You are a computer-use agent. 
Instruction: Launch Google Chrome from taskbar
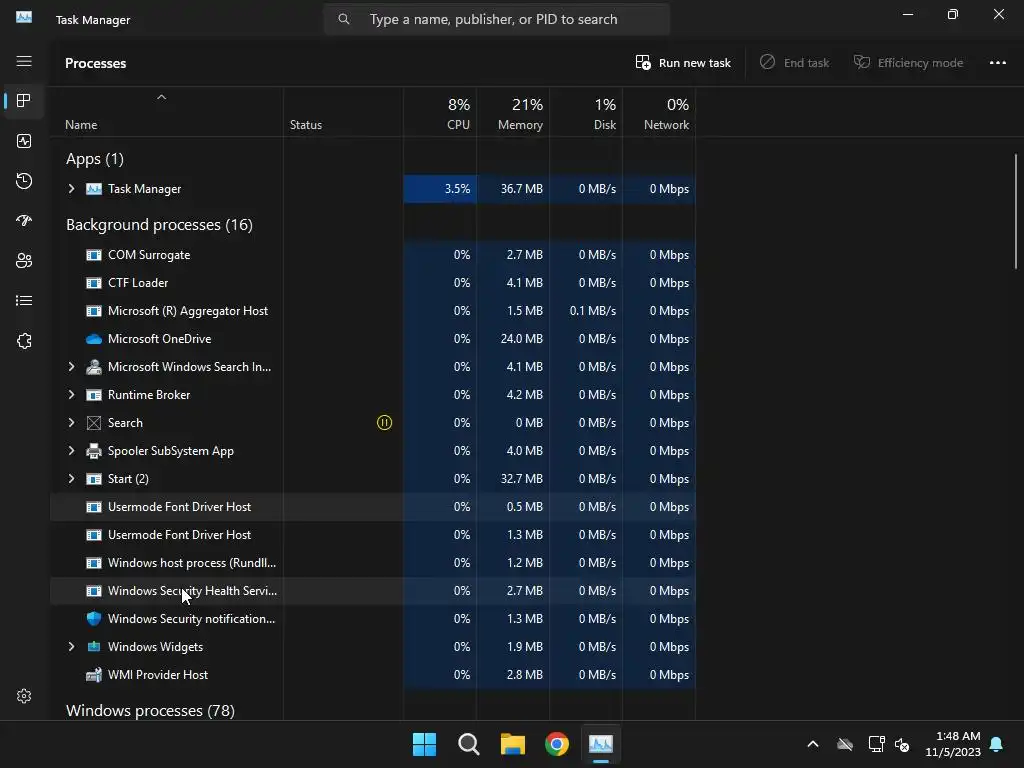[x=557, y=744]
